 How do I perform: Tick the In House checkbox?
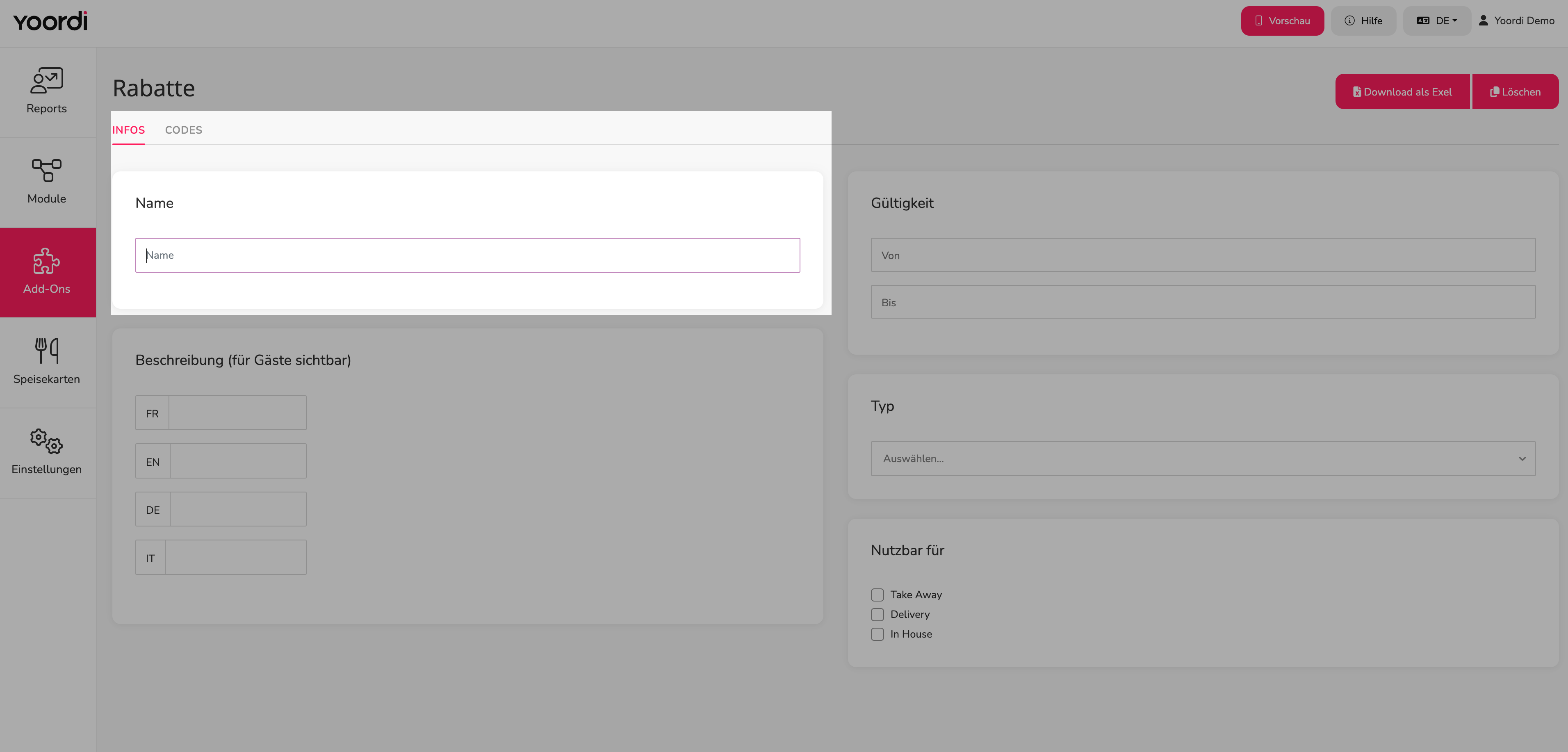pyautogui.click(x=877, y=634)
